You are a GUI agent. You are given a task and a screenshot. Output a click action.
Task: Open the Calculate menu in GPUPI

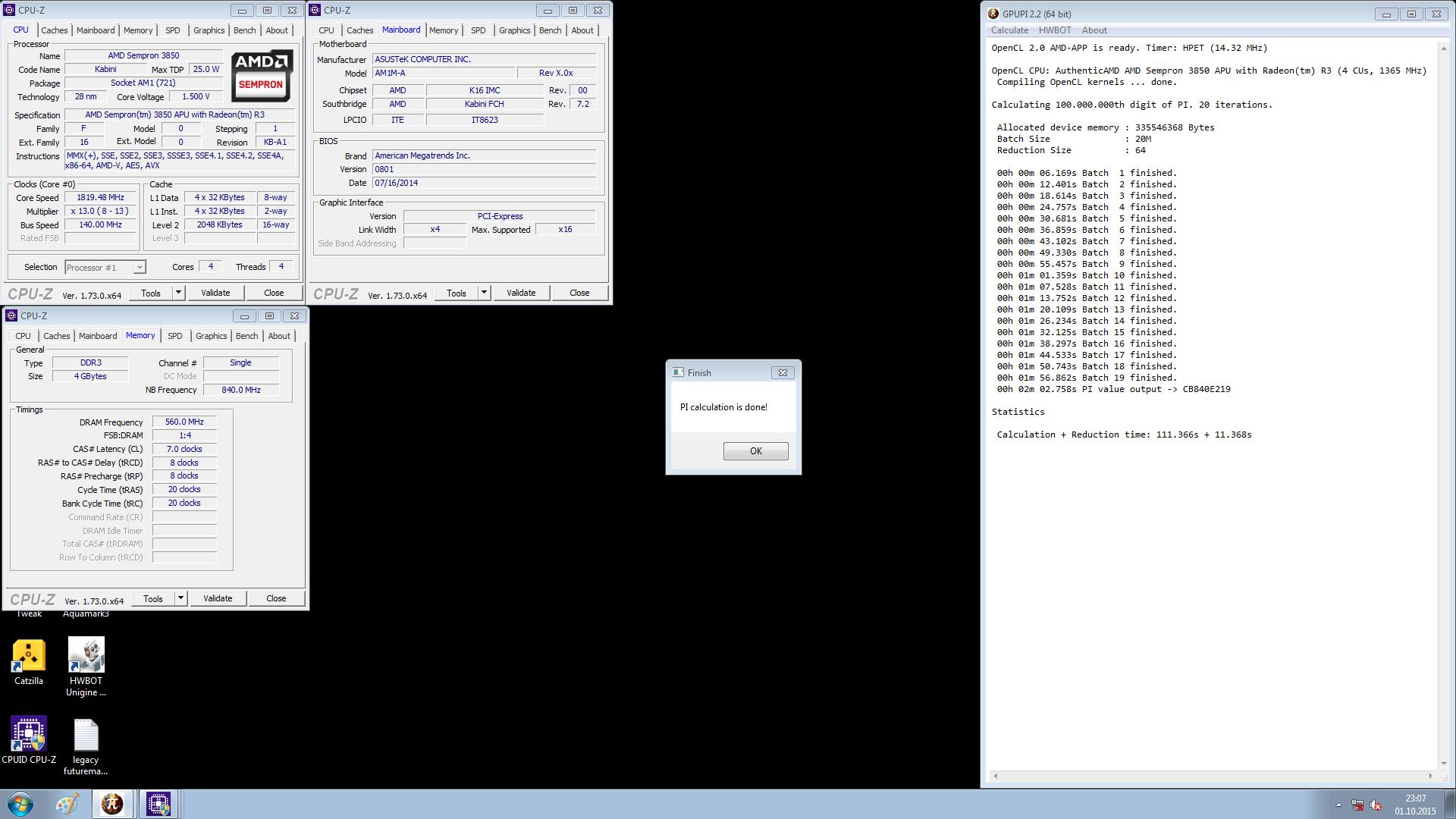1009,30
